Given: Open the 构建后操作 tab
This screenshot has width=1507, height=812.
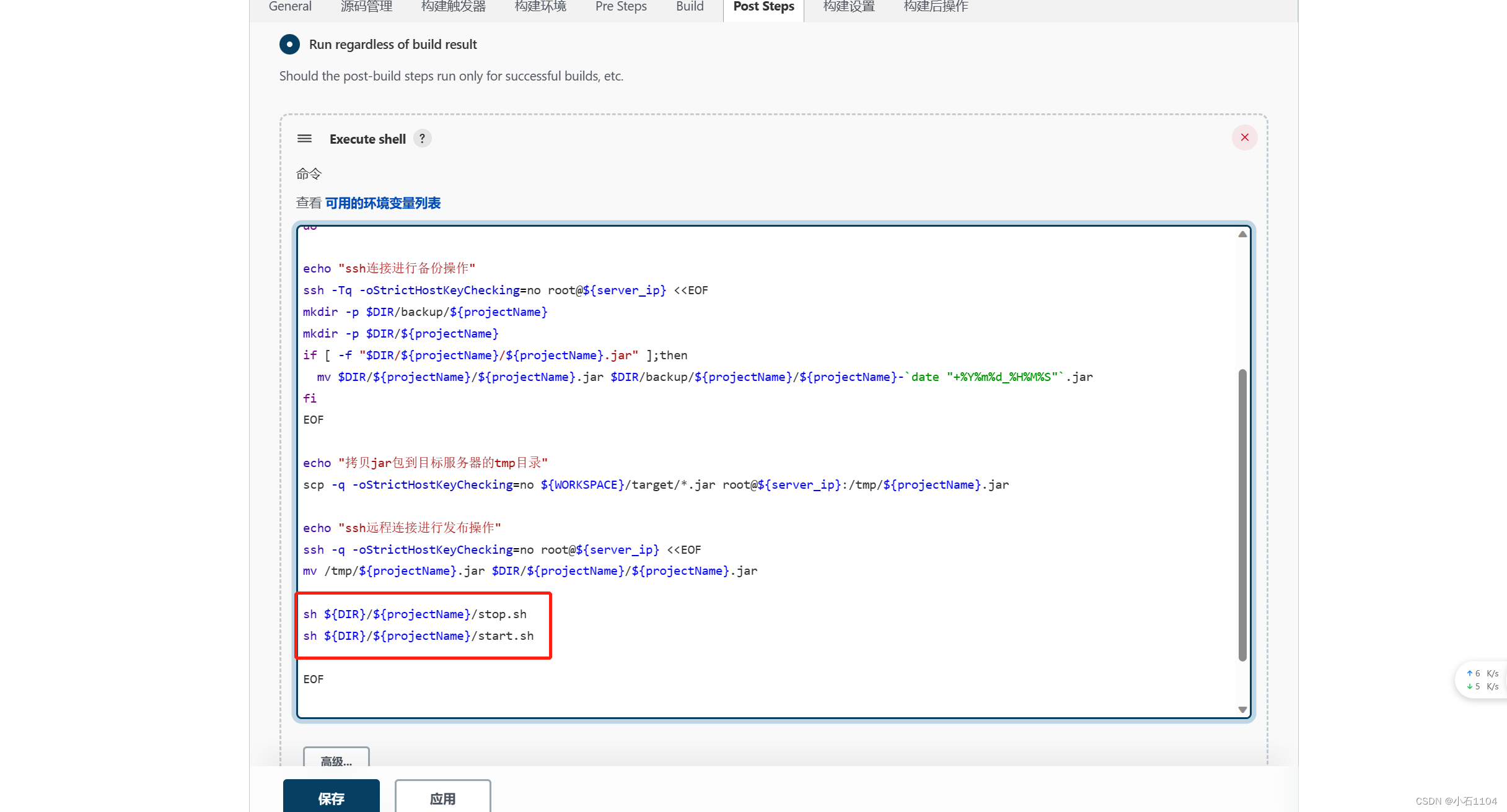Looking at the screenshot, I should tap(936, 7).
